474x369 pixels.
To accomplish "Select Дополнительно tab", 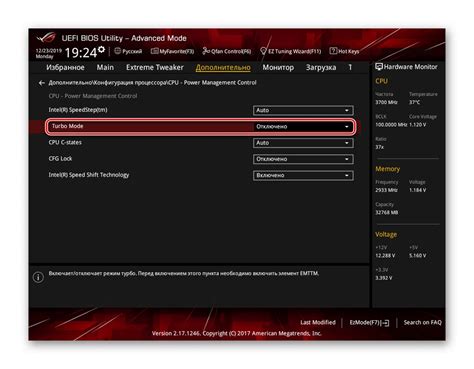I will pyautogui.click(x=223, y=68).
